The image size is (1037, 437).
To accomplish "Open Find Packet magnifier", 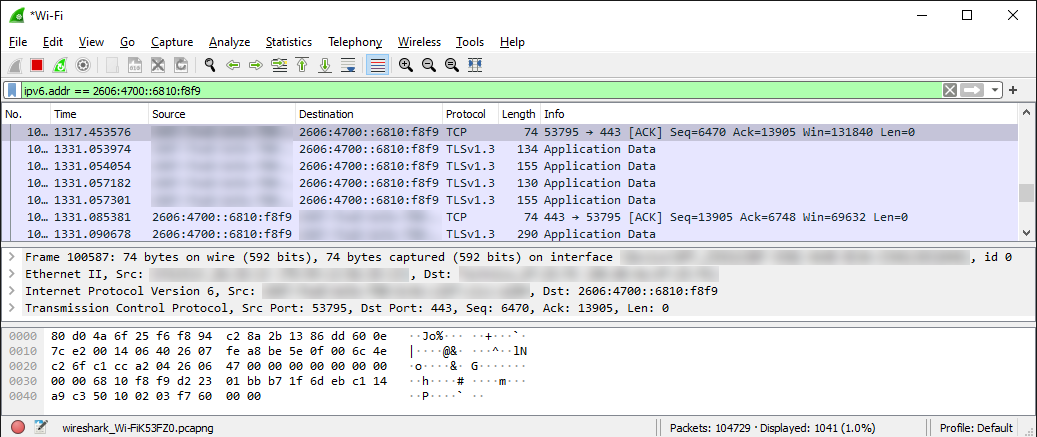I will click(x=210, y=65).
